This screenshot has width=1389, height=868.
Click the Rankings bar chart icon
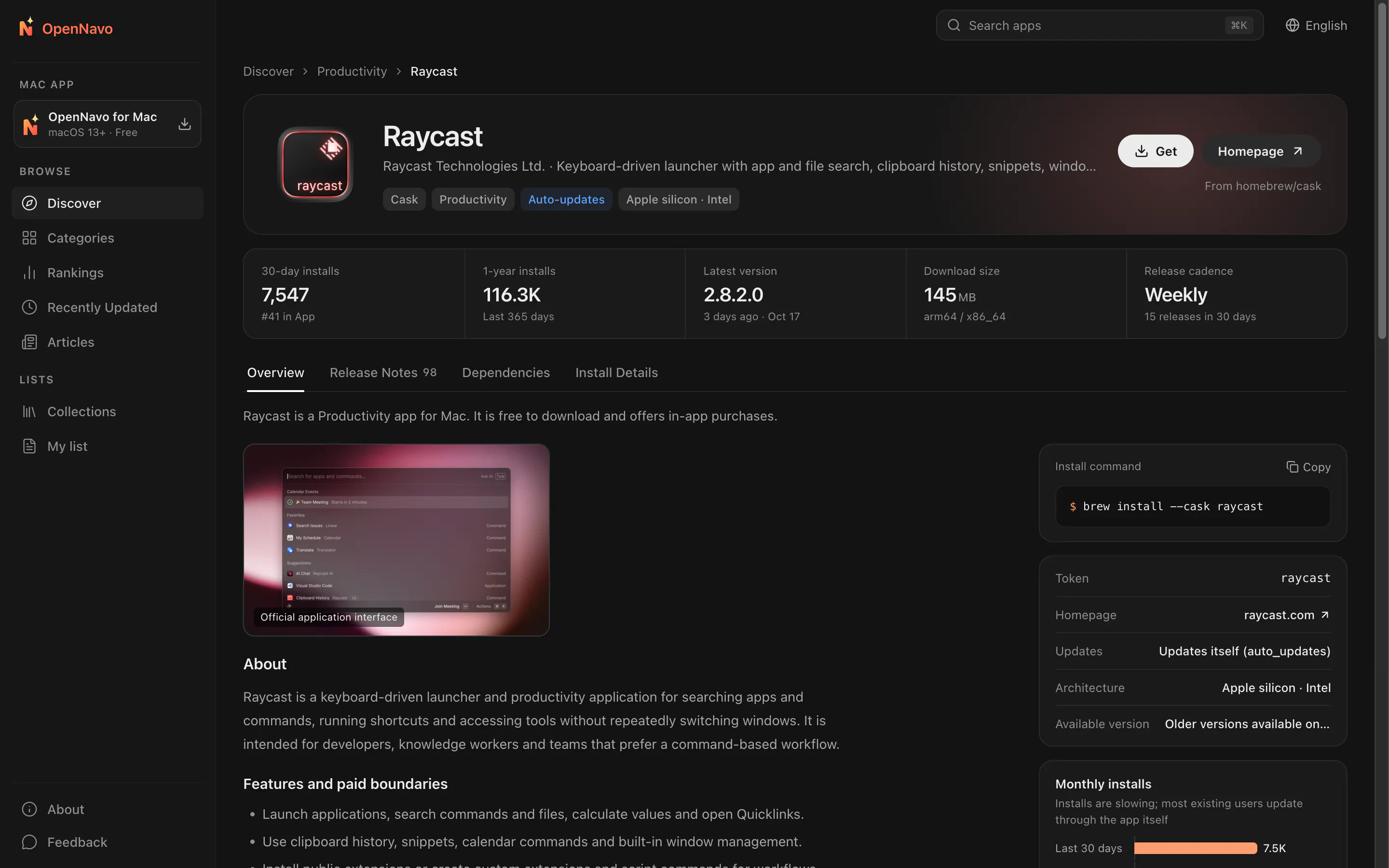tap(29, 272)
